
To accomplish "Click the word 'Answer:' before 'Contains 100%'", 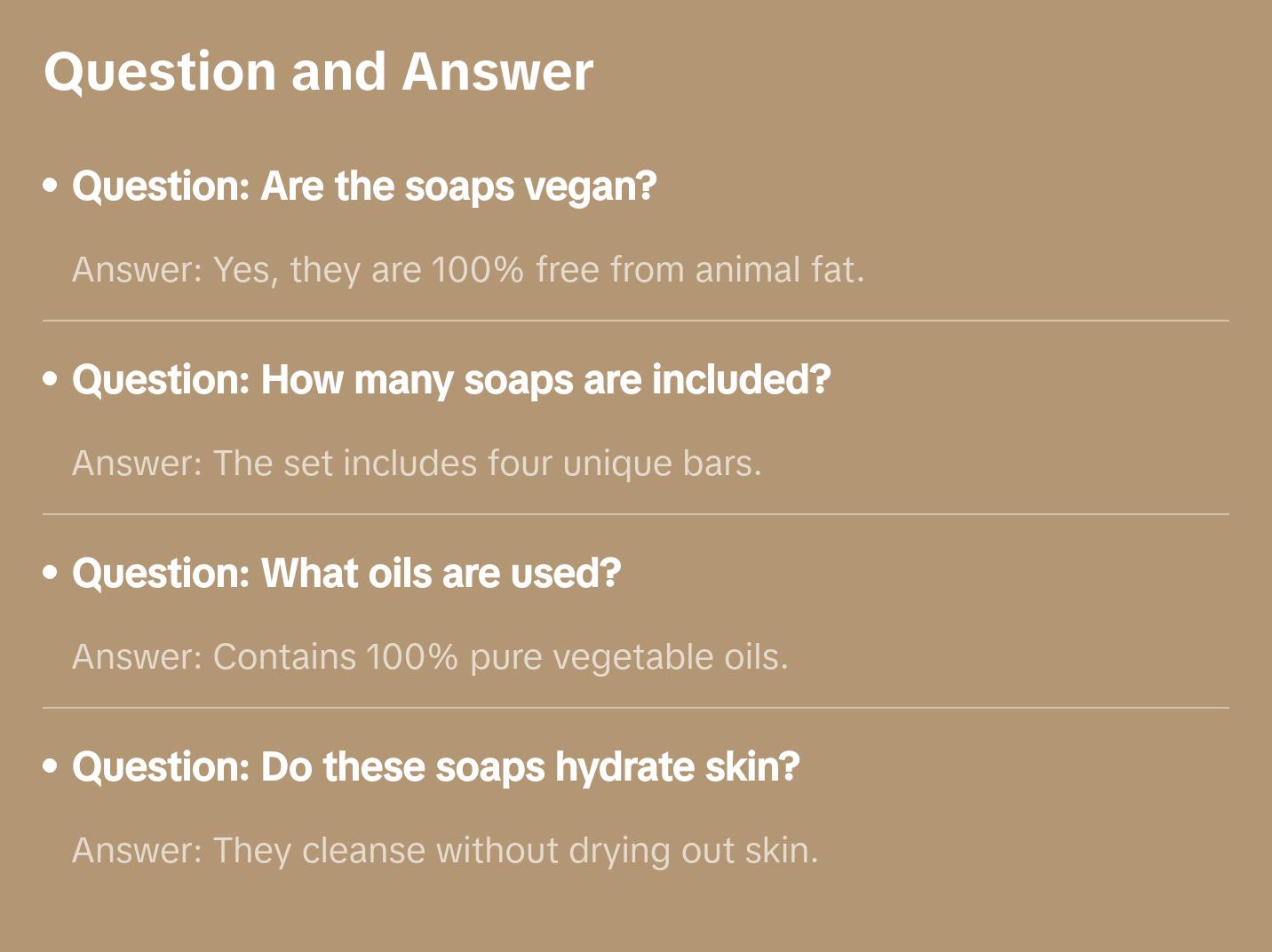I will tap(138, 657).
